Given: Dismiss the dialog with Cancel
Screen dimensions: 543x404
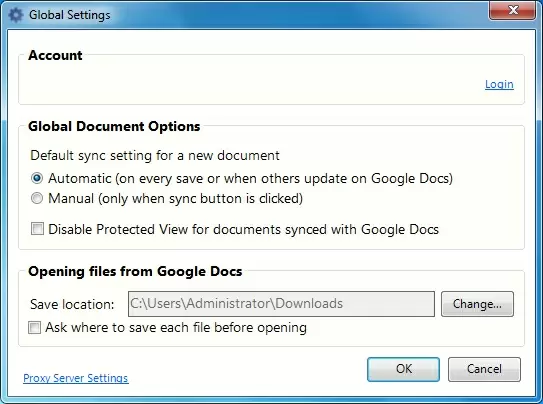Looking at the screenshot, I should pos(484,369).
